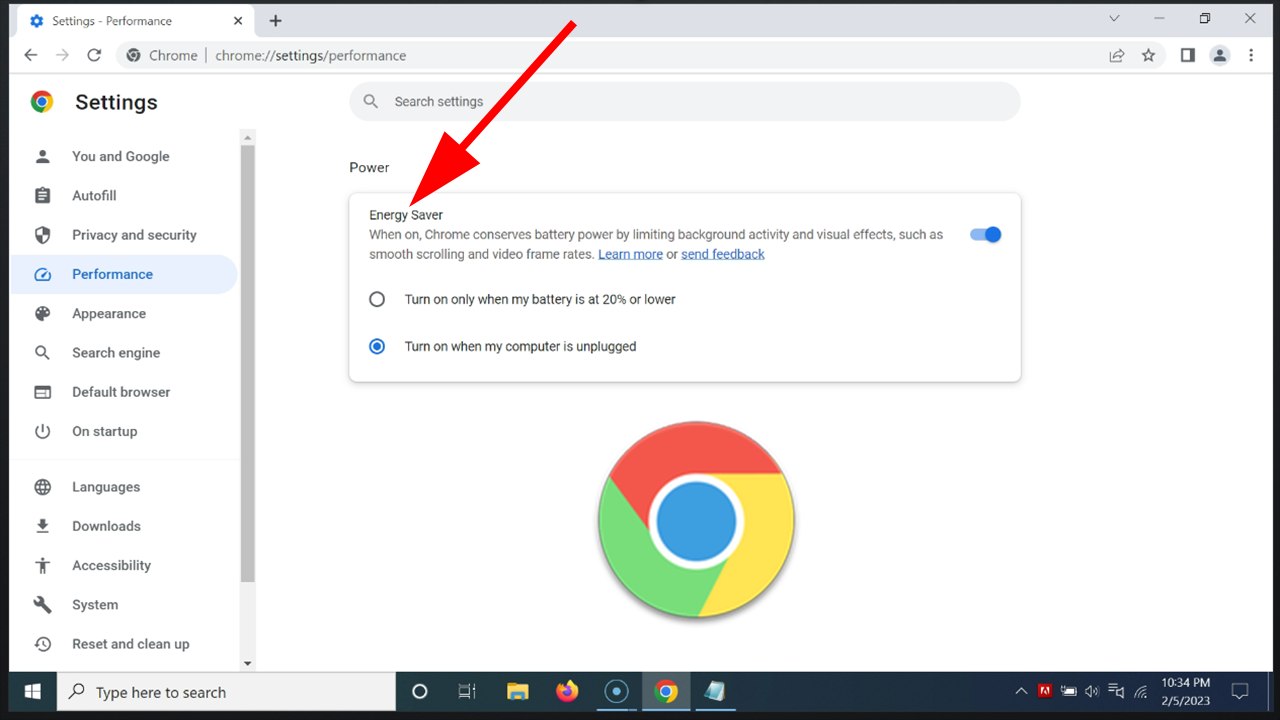Click the volume speaker tray icon
This screenshot has height=720, width=1280.
pos(1093,692)
